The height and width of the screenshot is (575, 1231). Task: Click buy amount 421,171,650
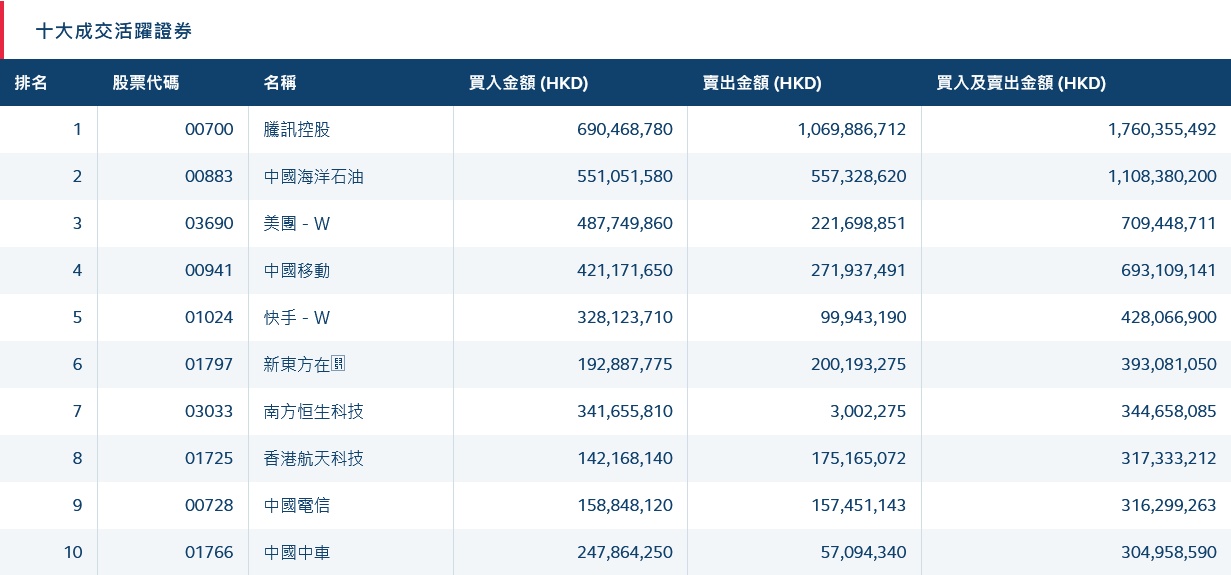point(625,270)
